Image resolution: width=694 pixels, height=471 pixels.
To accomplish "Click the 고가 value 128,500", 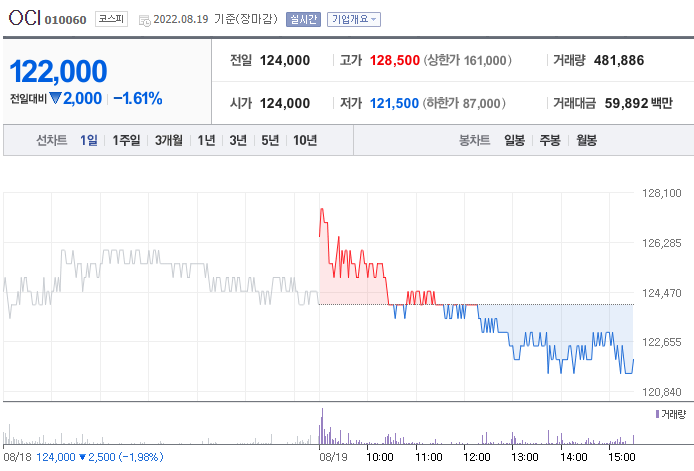I will tap(395, 60).
